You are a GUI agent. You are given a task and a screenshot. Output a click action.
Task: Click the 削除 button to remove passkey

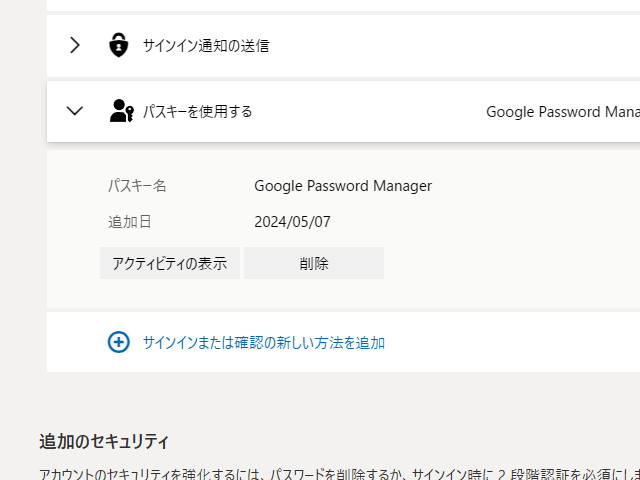[x=314, y=263]
